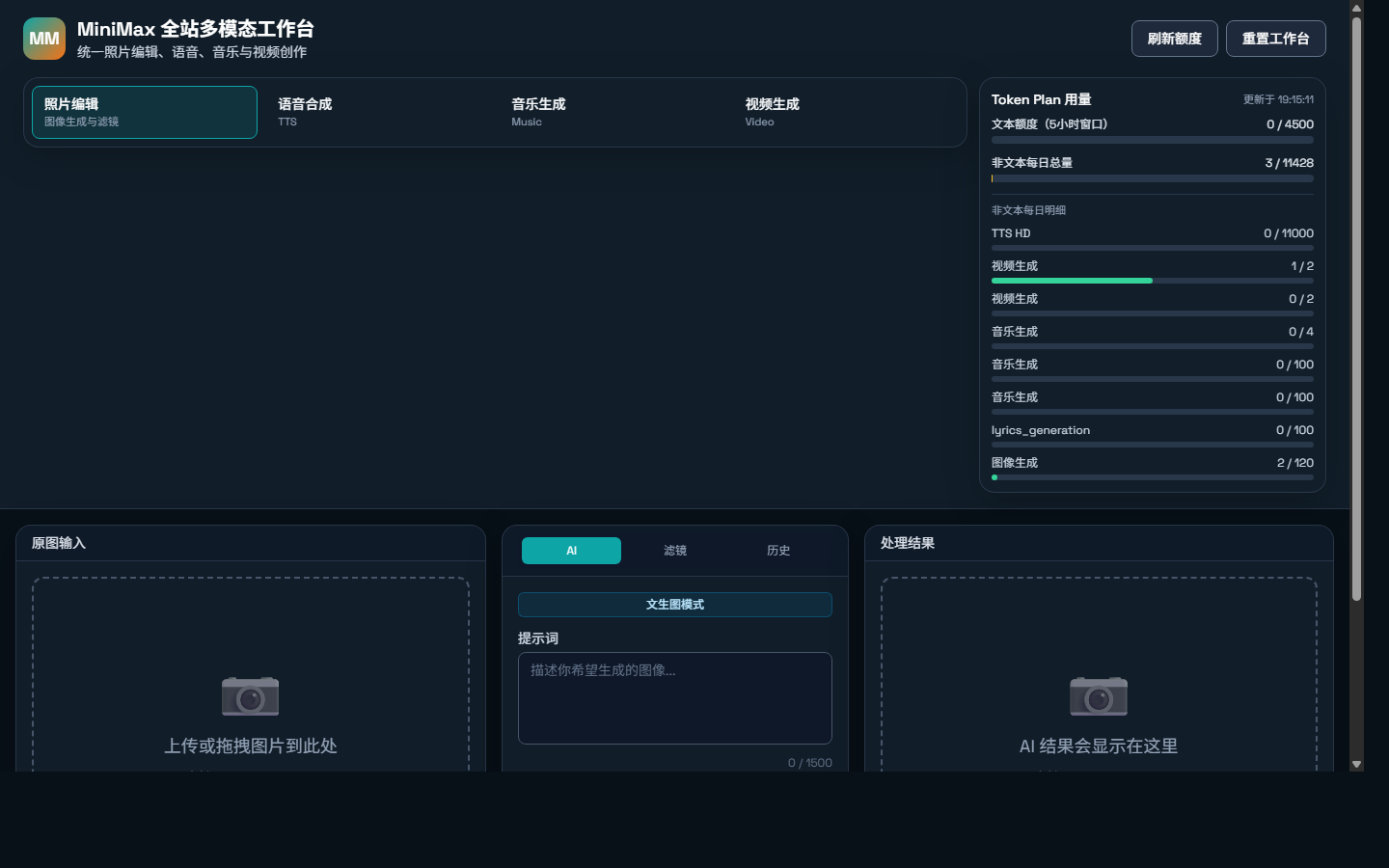
Task: Open the 音乐生成 Music tab
Action: pyautogui.click(x=612, y=112)
